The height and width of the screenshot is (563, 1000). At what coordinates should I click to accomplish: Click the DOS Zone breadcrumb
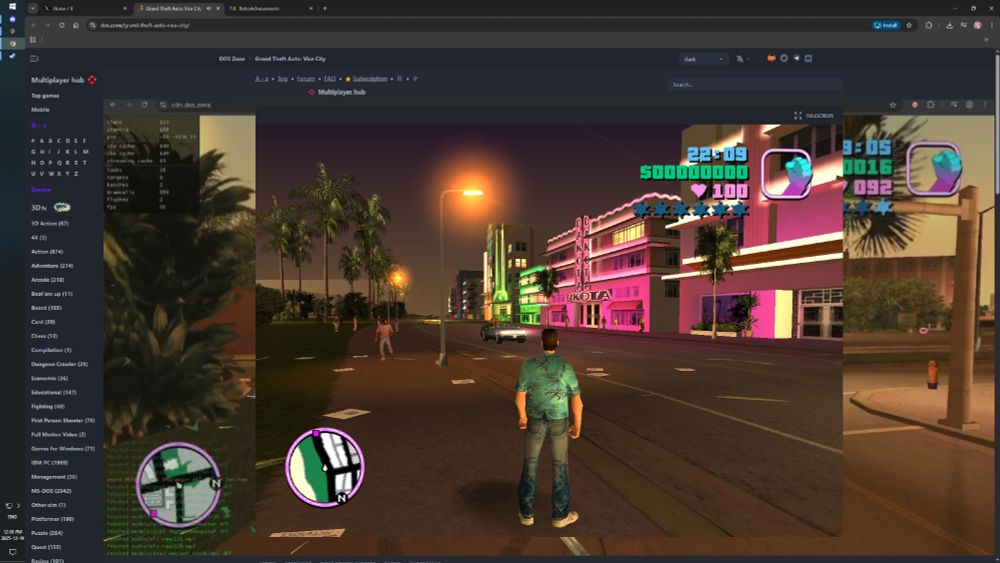click(x=232, y=59)
